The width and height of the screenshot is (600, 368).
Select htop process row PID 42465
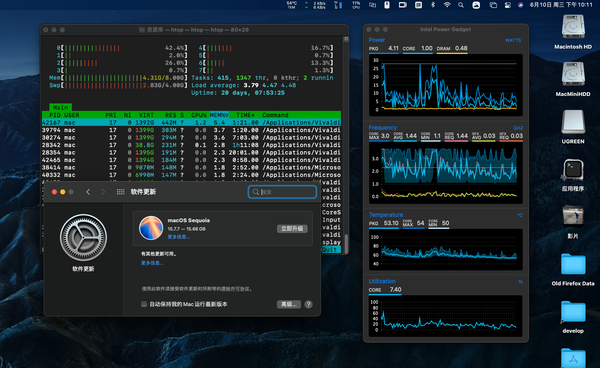191,160
